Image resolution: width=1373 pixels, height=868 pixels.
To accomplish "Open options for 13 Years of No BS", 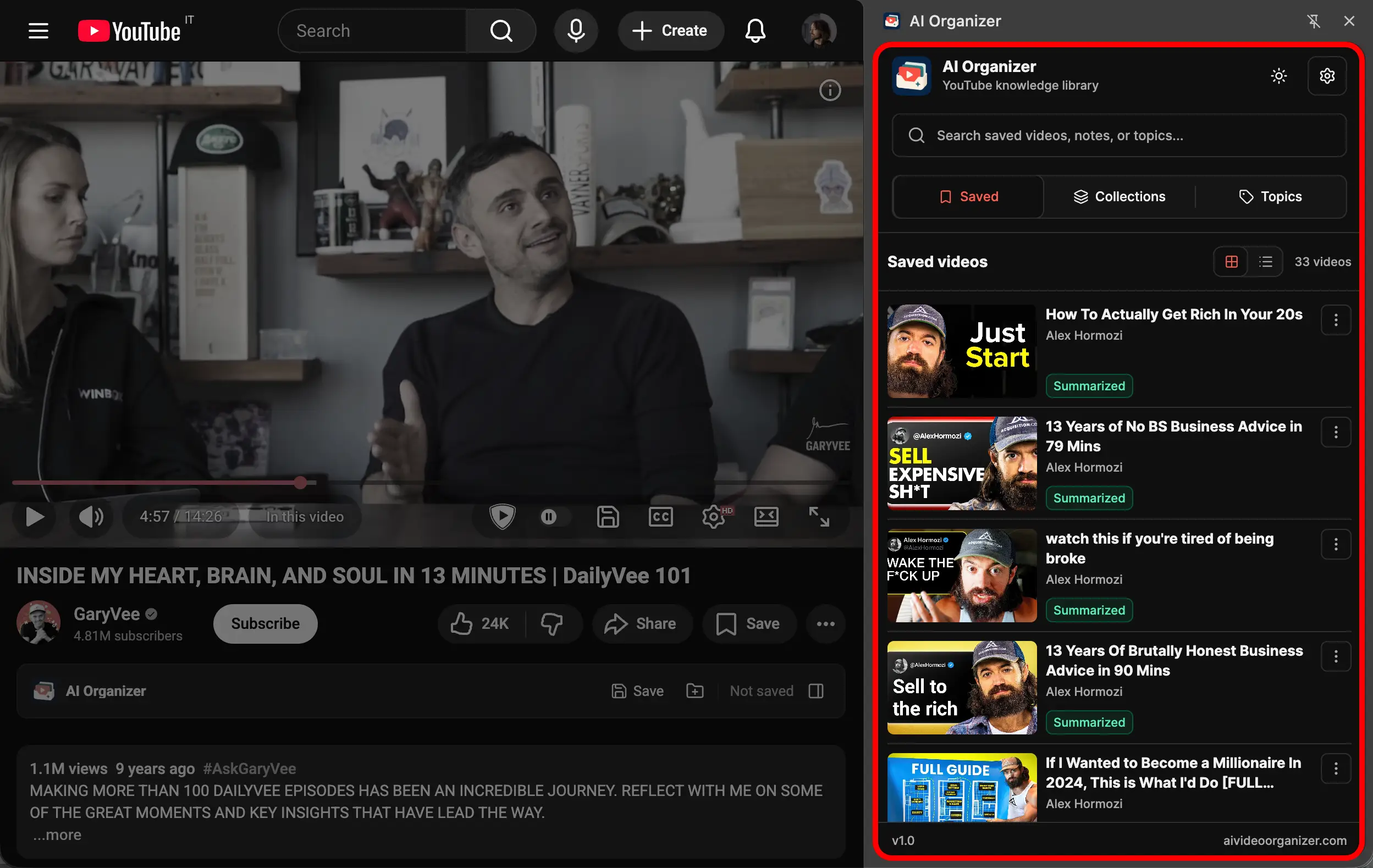I will pyautogui.click(x=1336, y=433).
